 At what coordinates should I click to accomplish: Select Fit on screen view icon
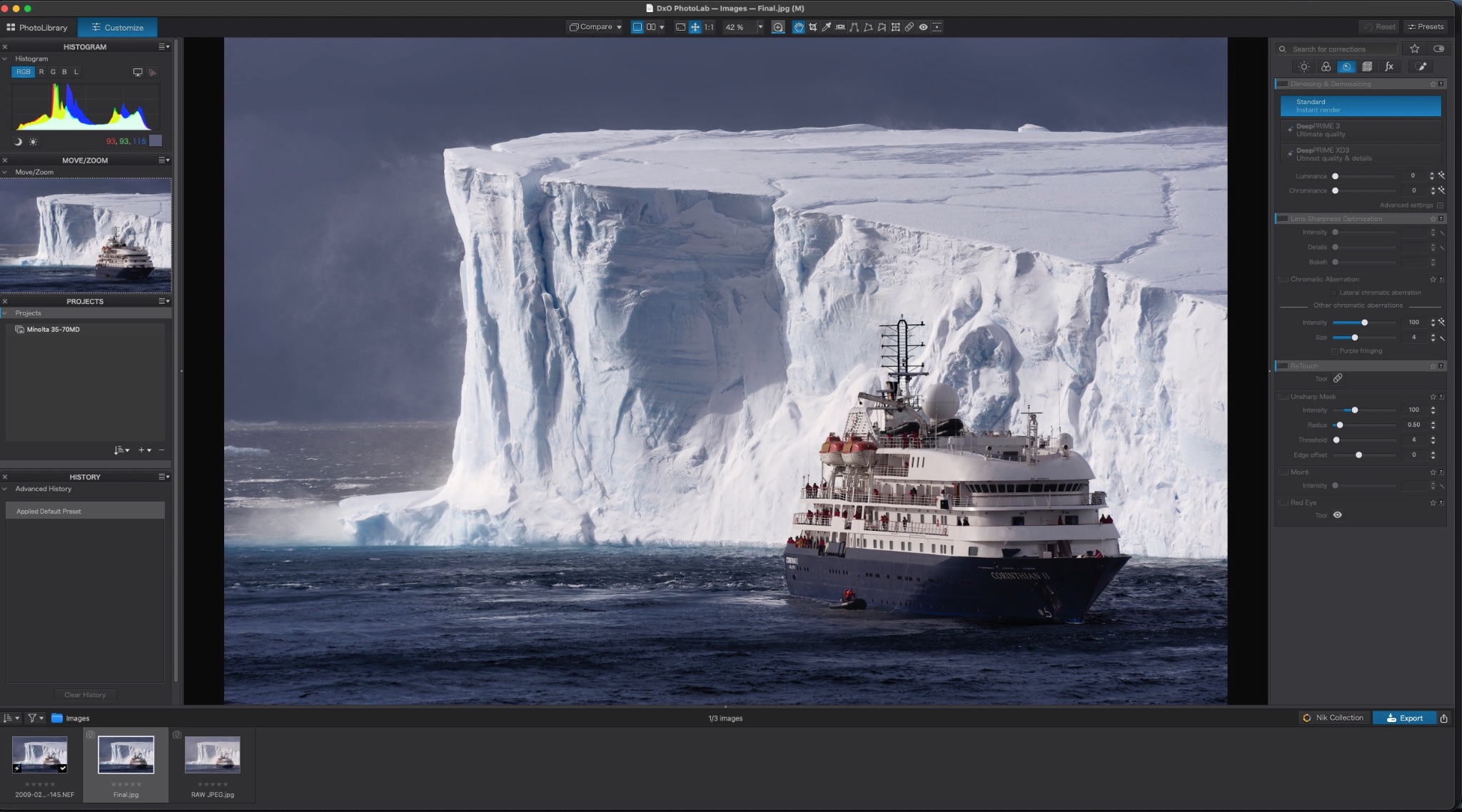point(680,27)
